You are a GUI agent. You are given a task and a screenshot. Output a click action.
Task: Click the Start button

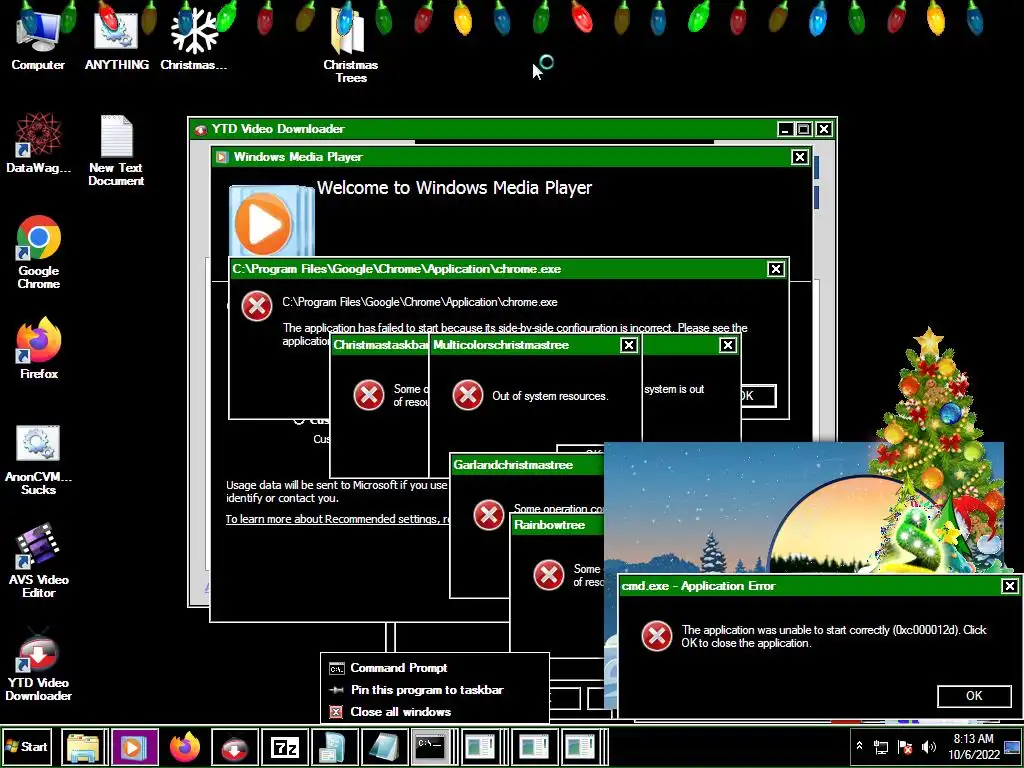point(27,746)
